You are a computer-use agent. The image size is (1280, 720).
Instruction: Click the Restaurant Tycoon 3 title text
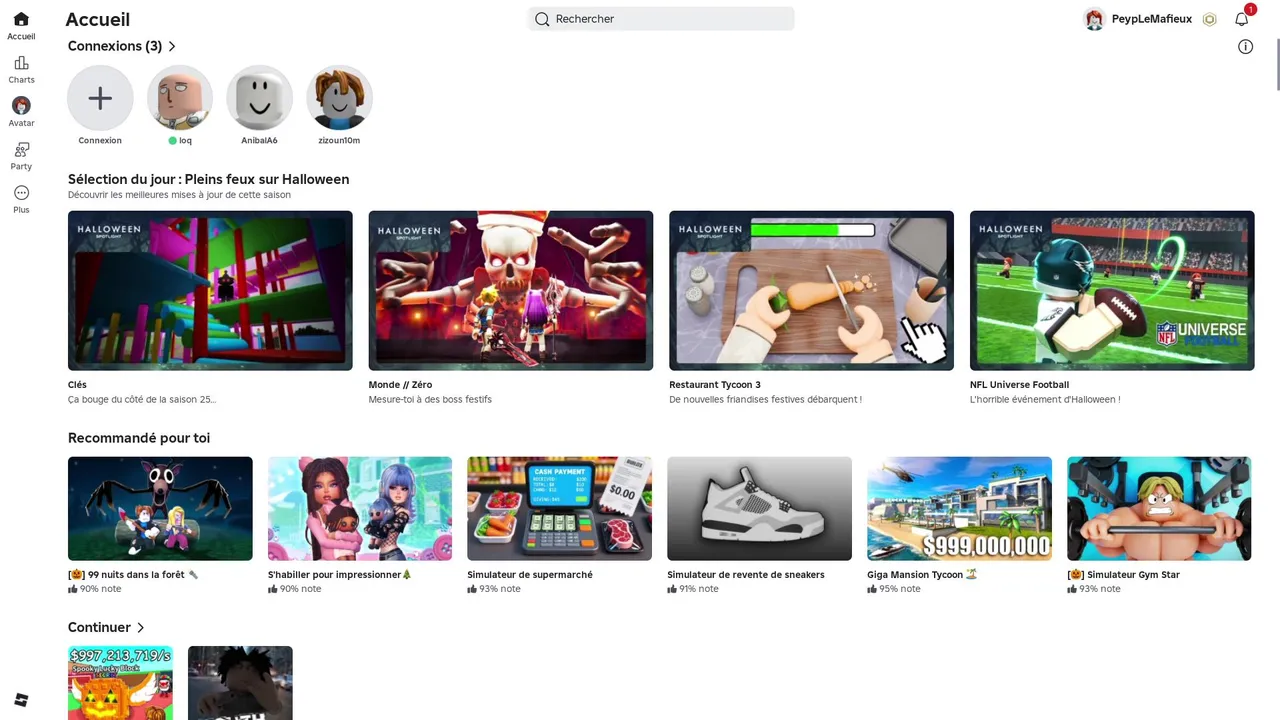[x=715, y=385]
